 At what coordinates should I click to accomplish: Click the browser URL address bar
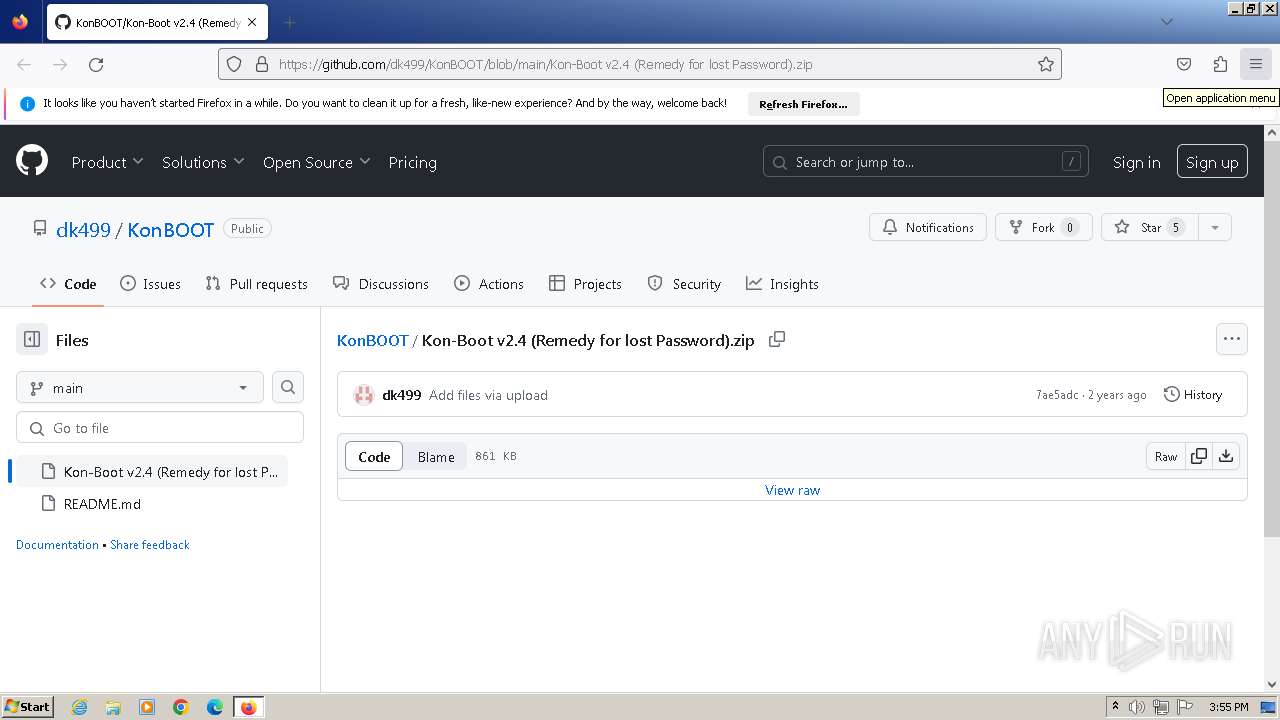click(x=640, y=64)
